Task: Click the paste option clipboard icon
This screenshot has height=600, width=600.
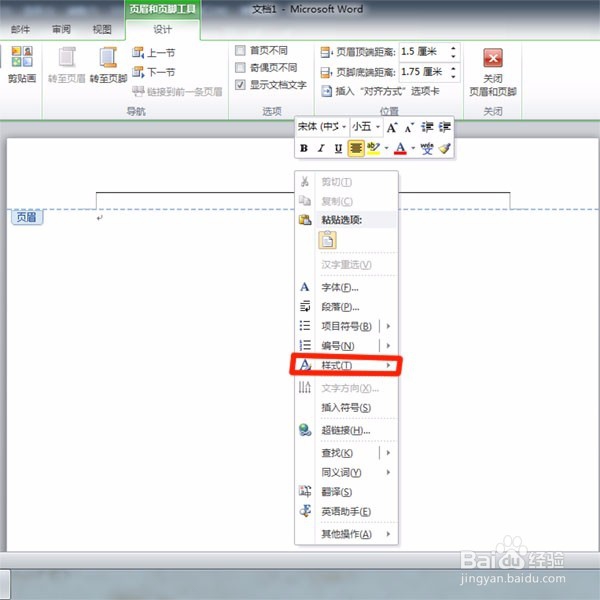Action: point(328,240)
